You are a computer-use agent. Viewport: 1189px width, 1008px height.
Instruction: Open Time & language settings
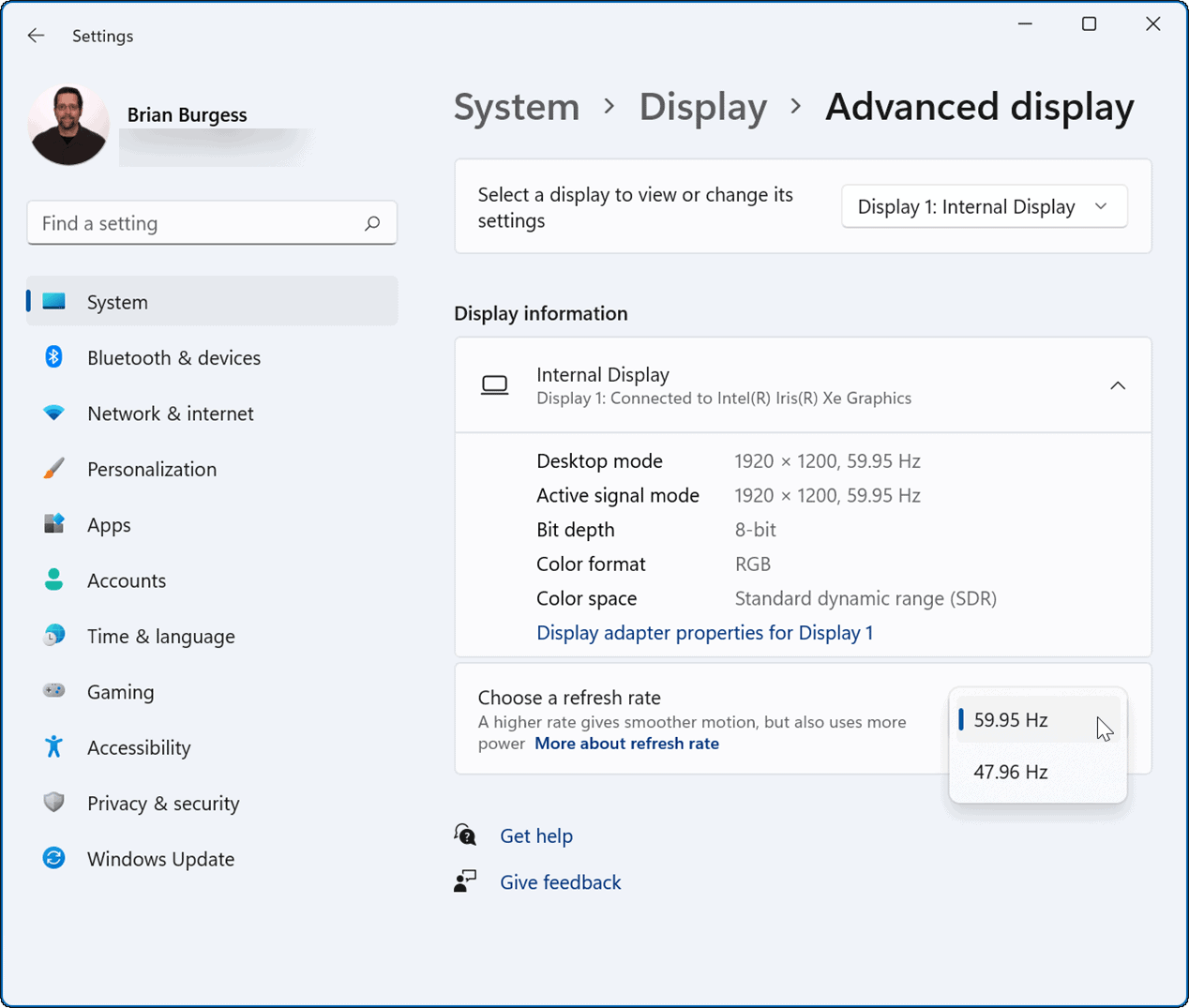pos(212,636)
